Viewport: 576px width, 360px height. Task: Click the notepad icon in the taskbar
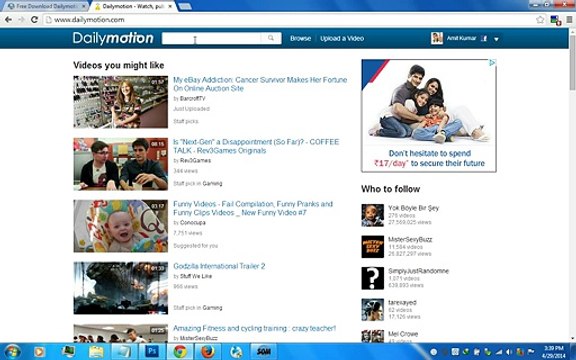coord(124,352)
